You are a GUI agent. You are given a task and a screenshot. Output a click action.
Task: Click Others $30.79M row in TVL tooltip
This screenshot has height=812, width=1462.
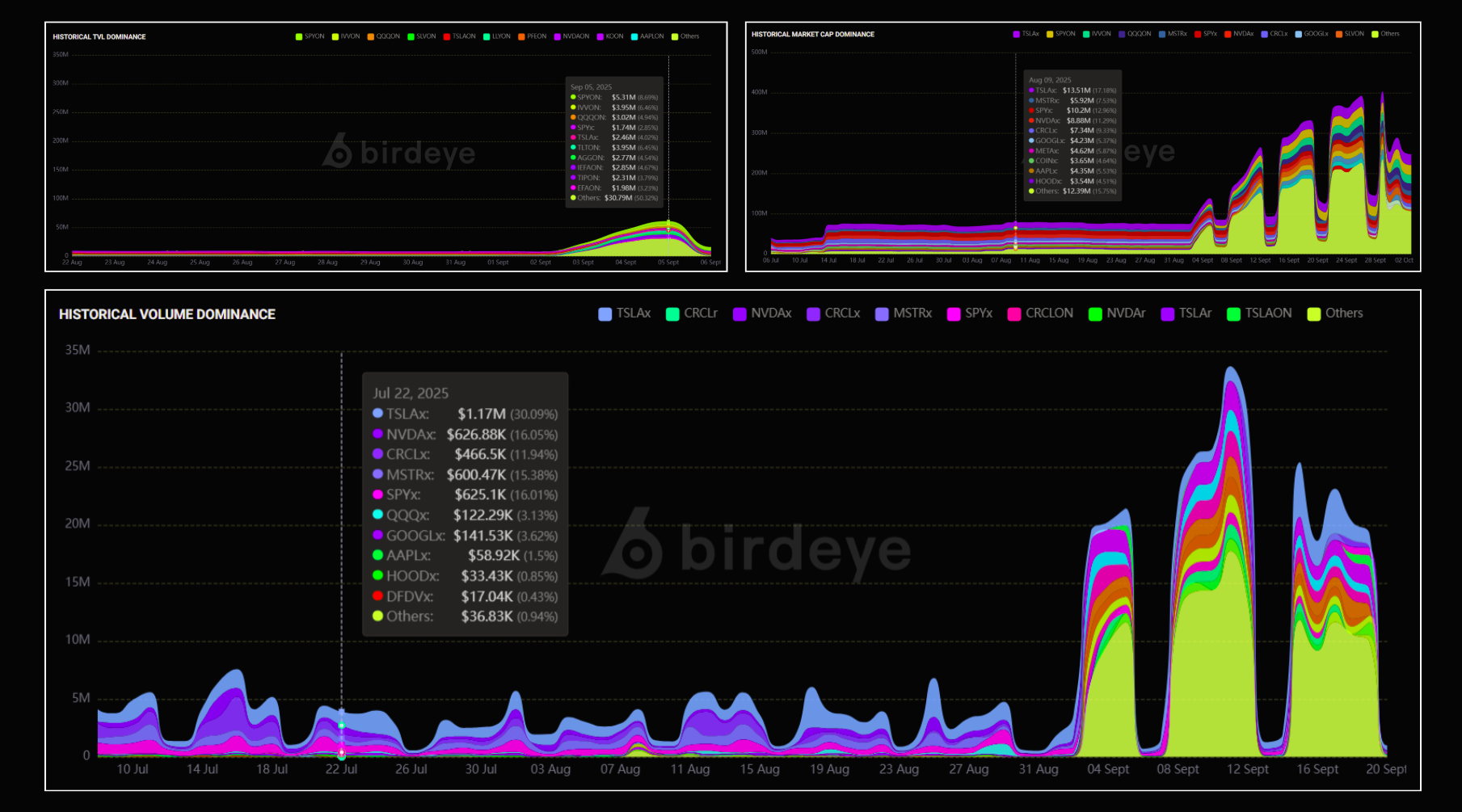click(614, 198)
